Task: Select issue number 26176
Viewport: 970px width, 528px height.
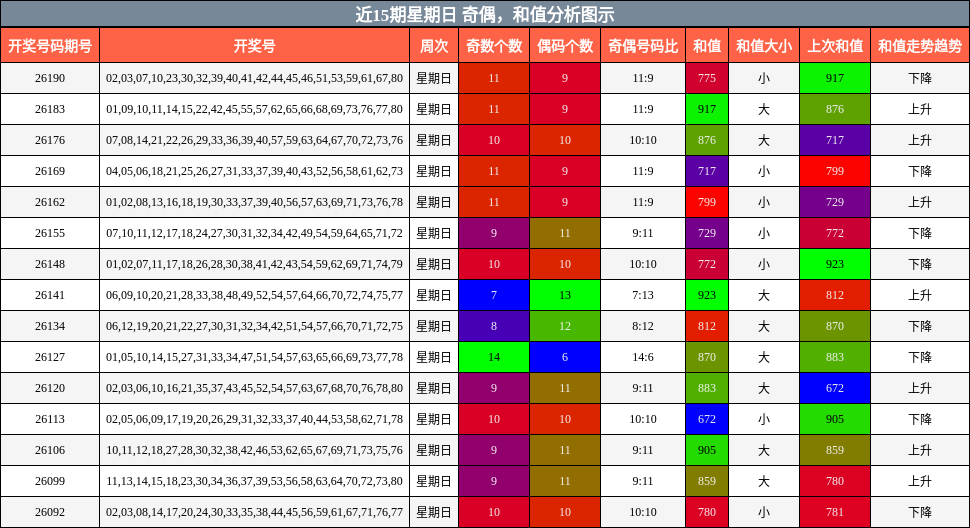Action: [50, 140]
